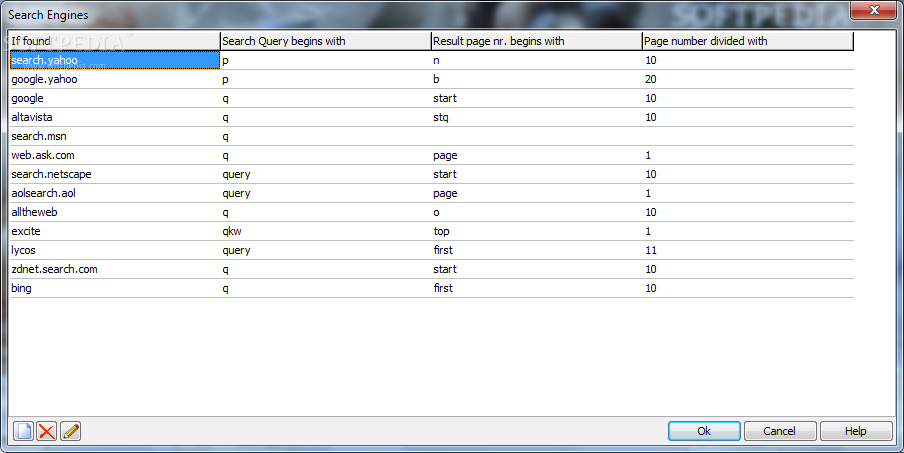This screenshot has width=904, height=453.
Task: Click Page number divided with header
Action: (748, 41)
